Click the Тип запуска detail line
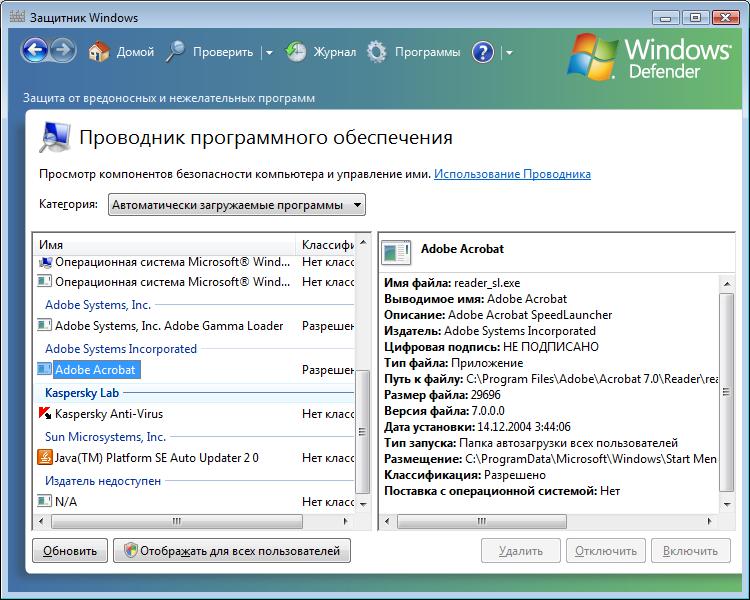The image size is (750, 600). [531, 443]
